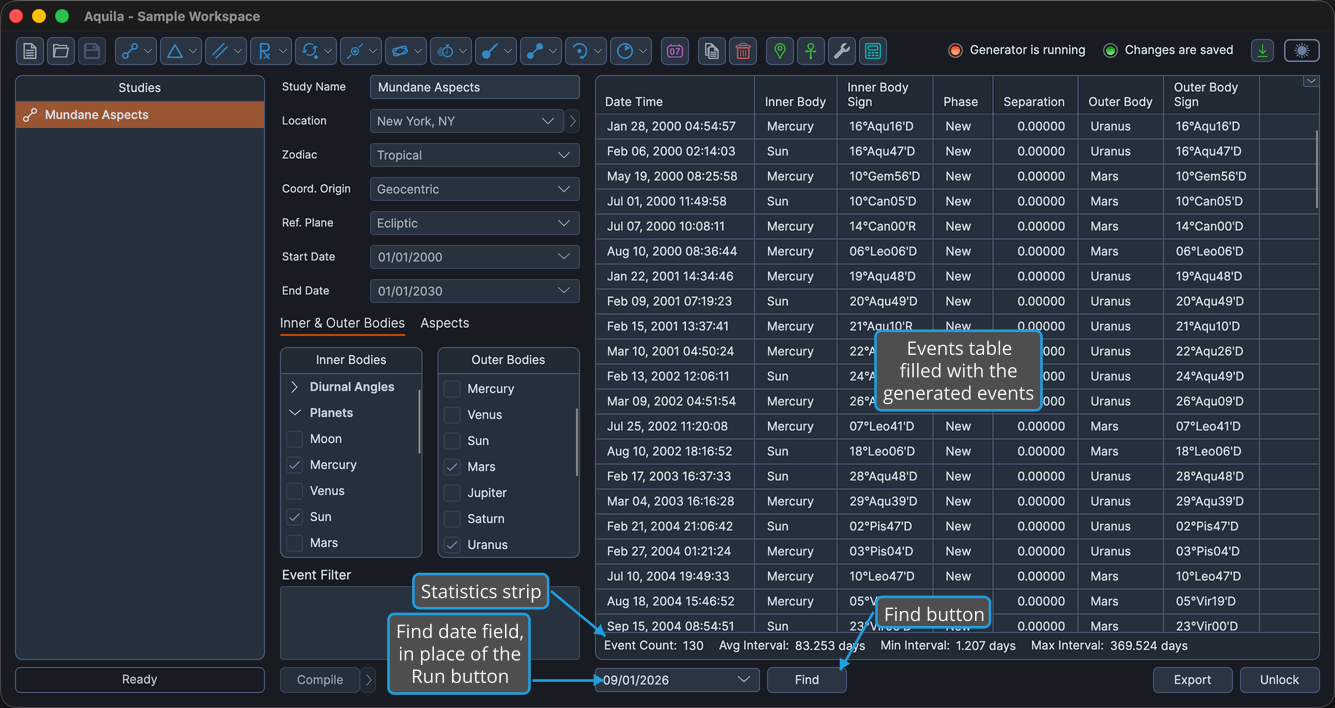Select Mundane Aspects in the Studies list

pos(140,115)
